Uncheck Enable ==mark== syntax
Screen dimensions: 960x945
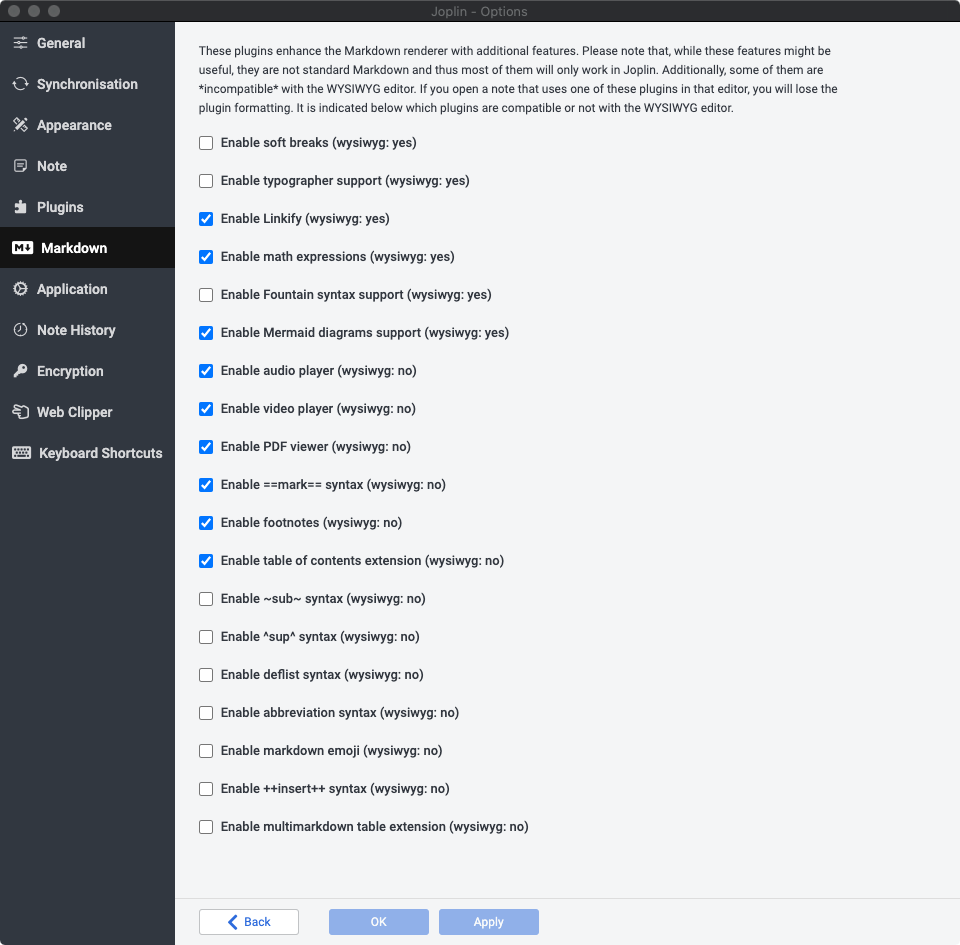pos(206,485)
